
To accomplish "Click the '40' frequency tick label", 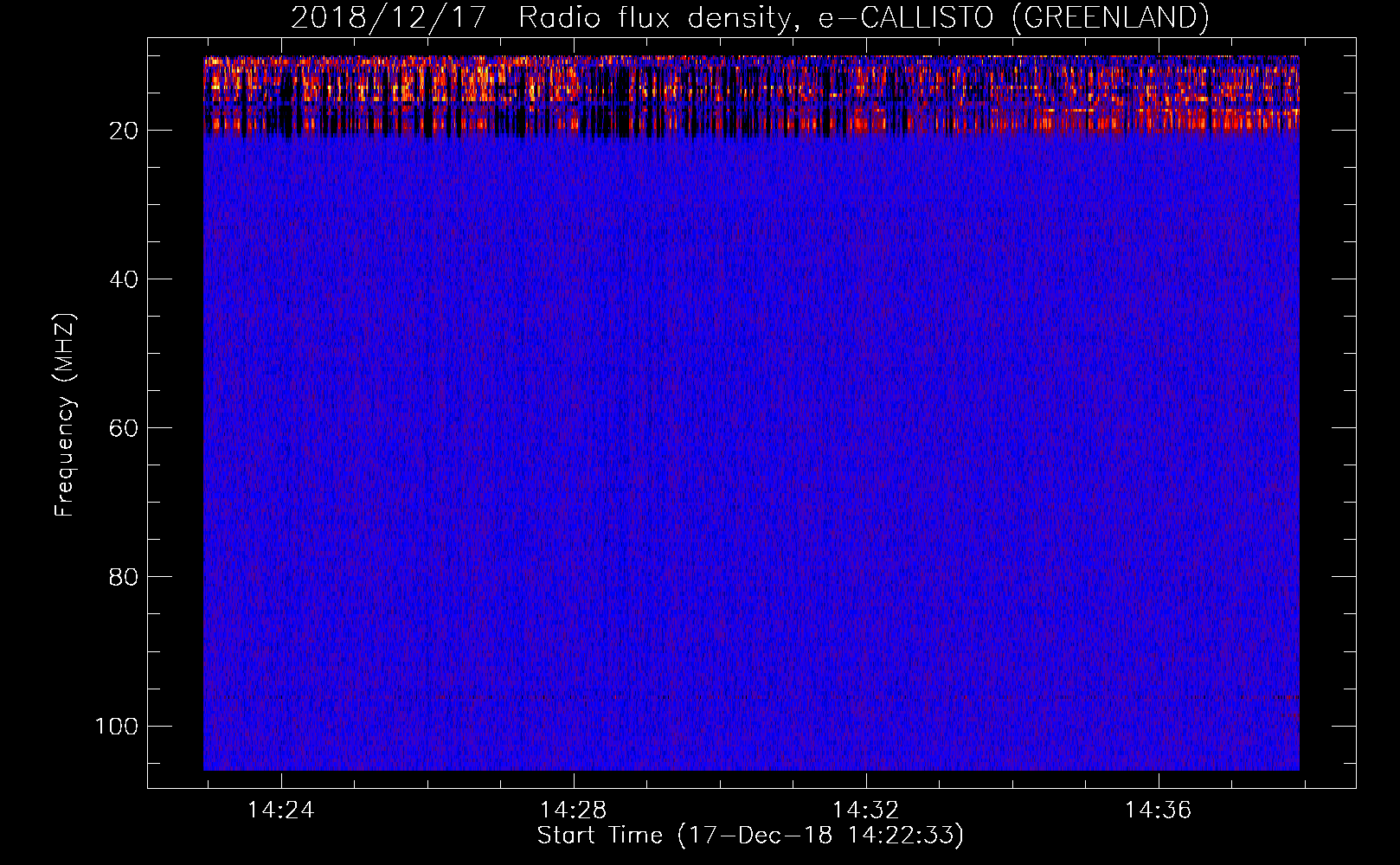I will [x=125, y=279].
